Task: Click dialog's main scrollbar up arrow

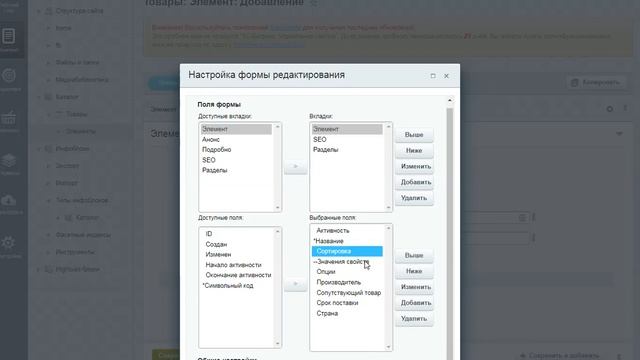Action: point(450,100)
